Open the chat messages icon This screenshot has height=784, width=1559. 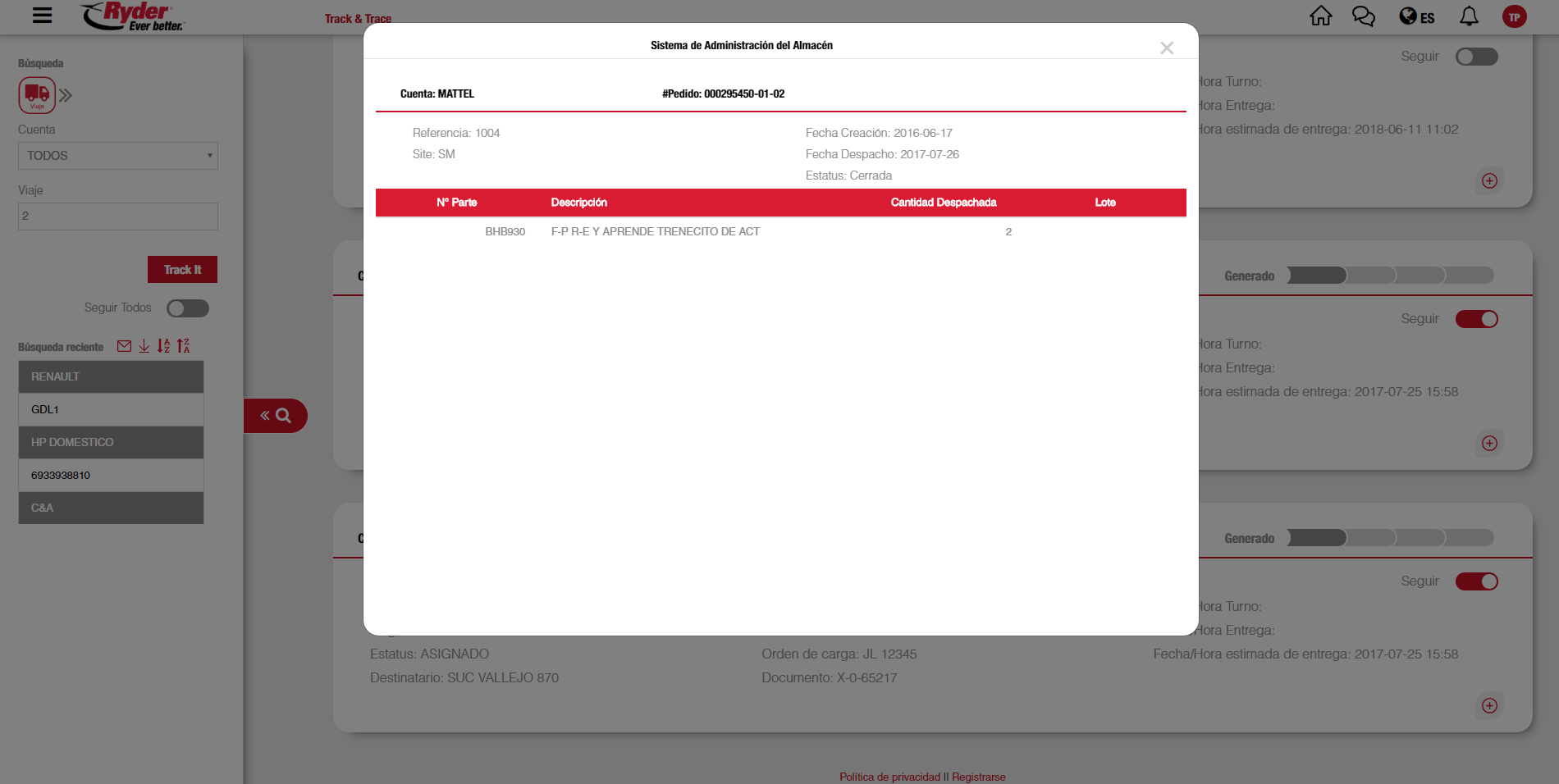pyautogui.click(x=1363, y=16)
